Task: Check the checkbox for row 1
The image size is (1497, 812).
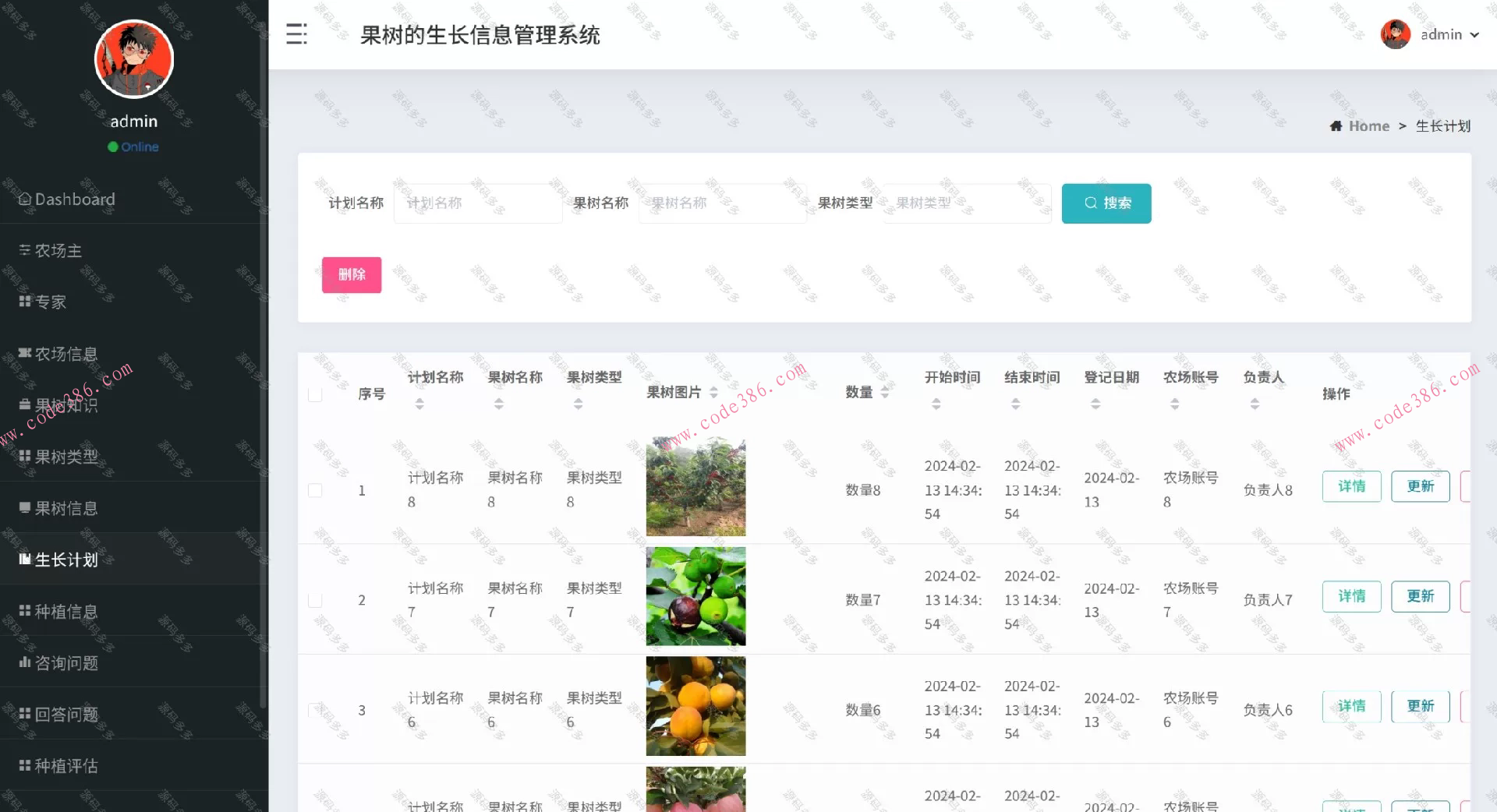Action: pyautogui.click(x=315, y=490)
